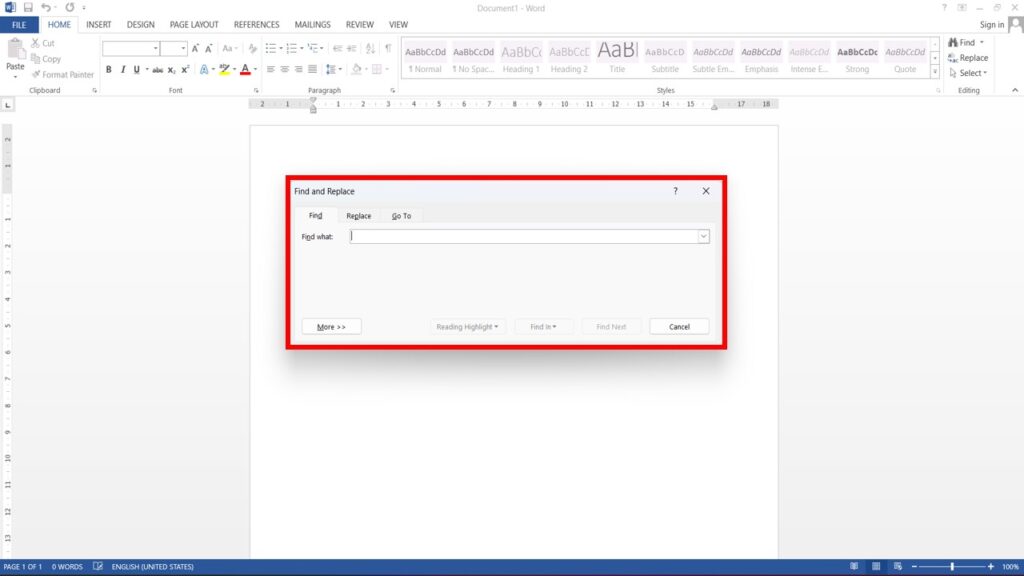Toggle Bold formatting
Screen dimensions: 1024x576
point(109,69)
